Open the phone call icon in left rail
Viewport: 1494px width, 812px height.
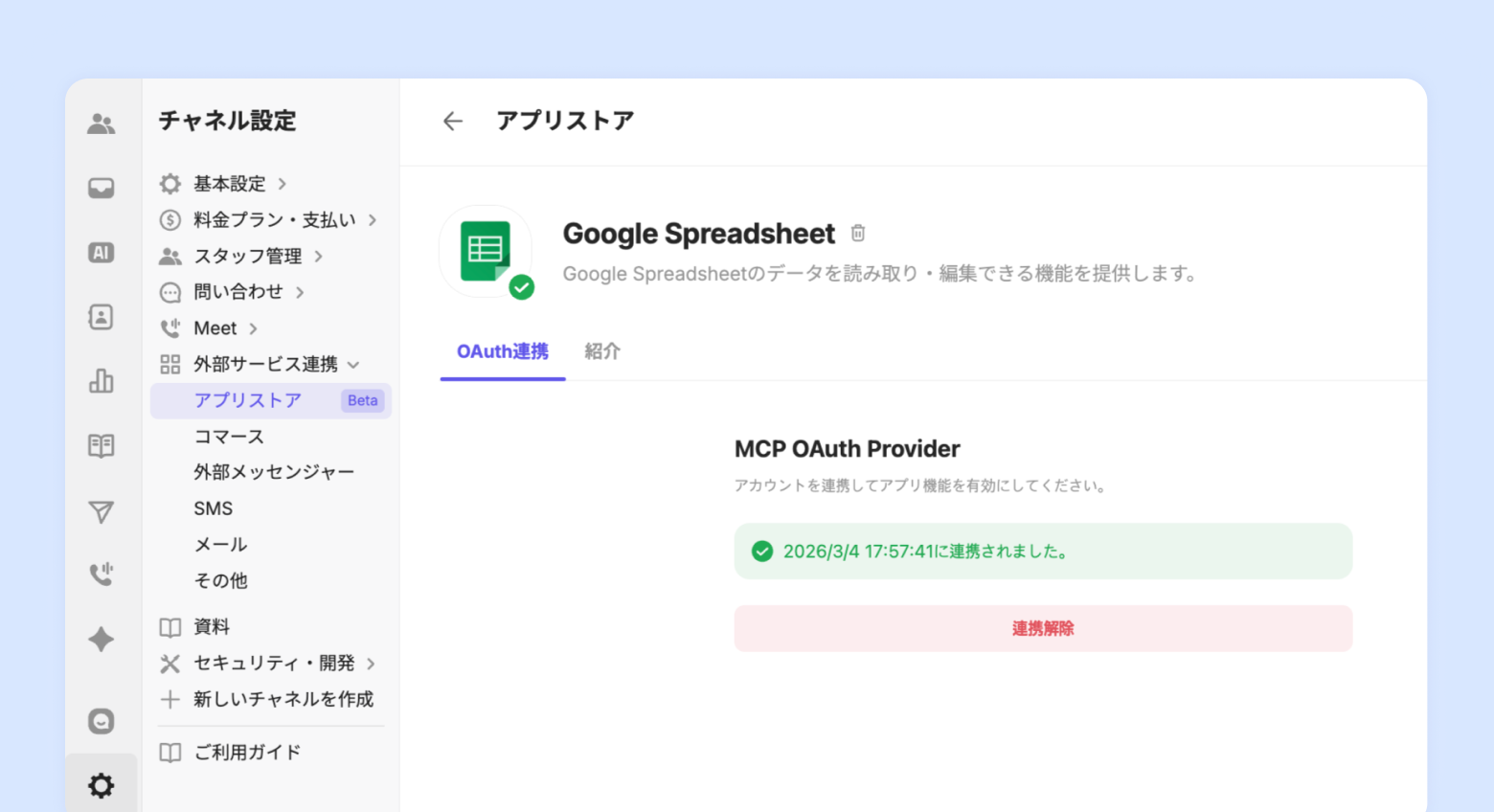[x=101, y=574]
